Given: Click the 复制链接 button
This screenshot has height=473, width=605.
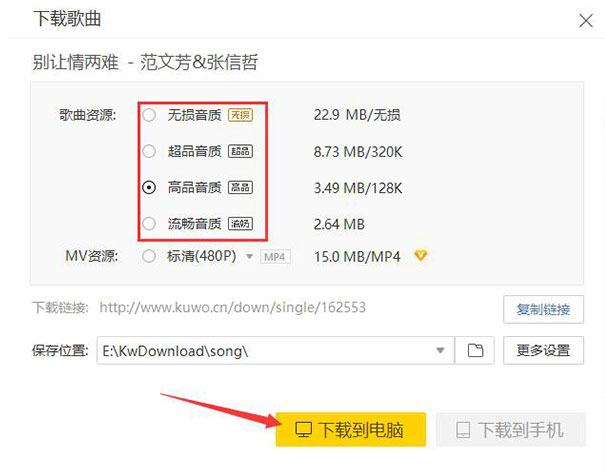Looking at the screenshot, I should point(543,309).
